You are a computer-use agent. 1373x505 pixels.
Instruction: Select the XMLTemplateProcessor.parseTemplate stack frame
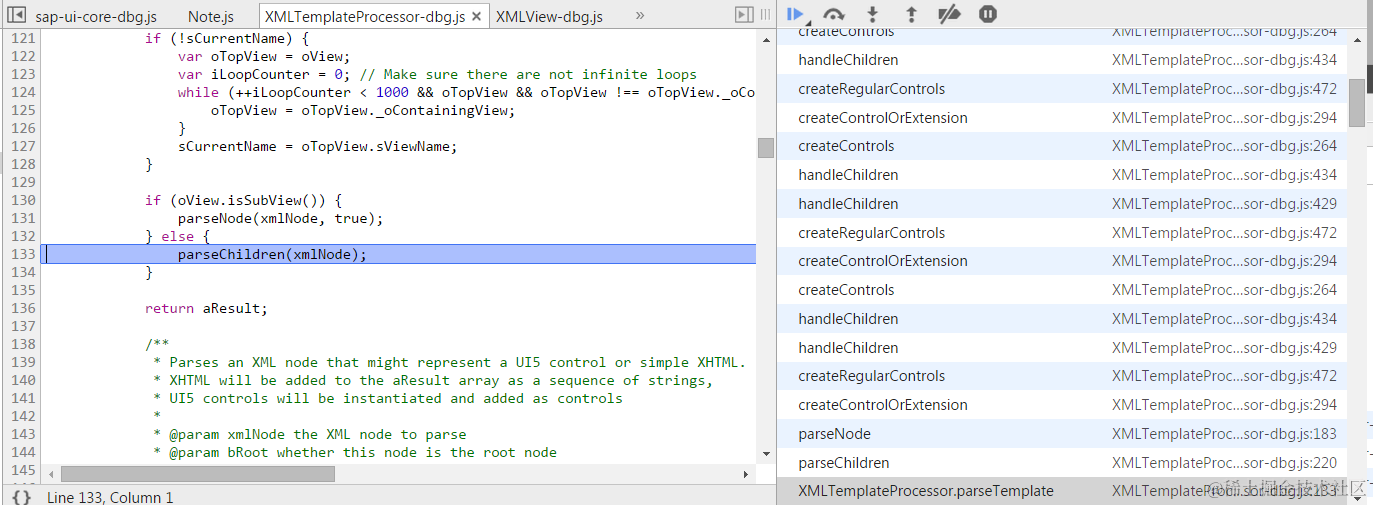(x=1062, y=491)
